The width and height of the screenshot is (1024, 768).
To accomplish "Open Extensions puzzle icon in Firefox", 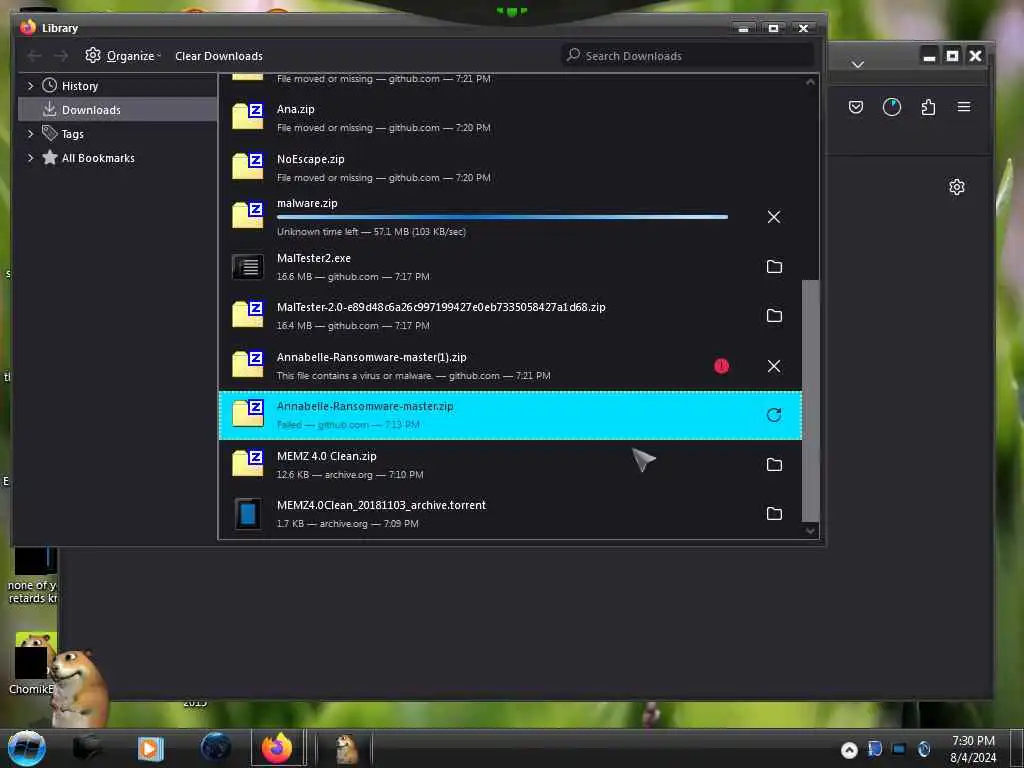I will pos(928,107).
